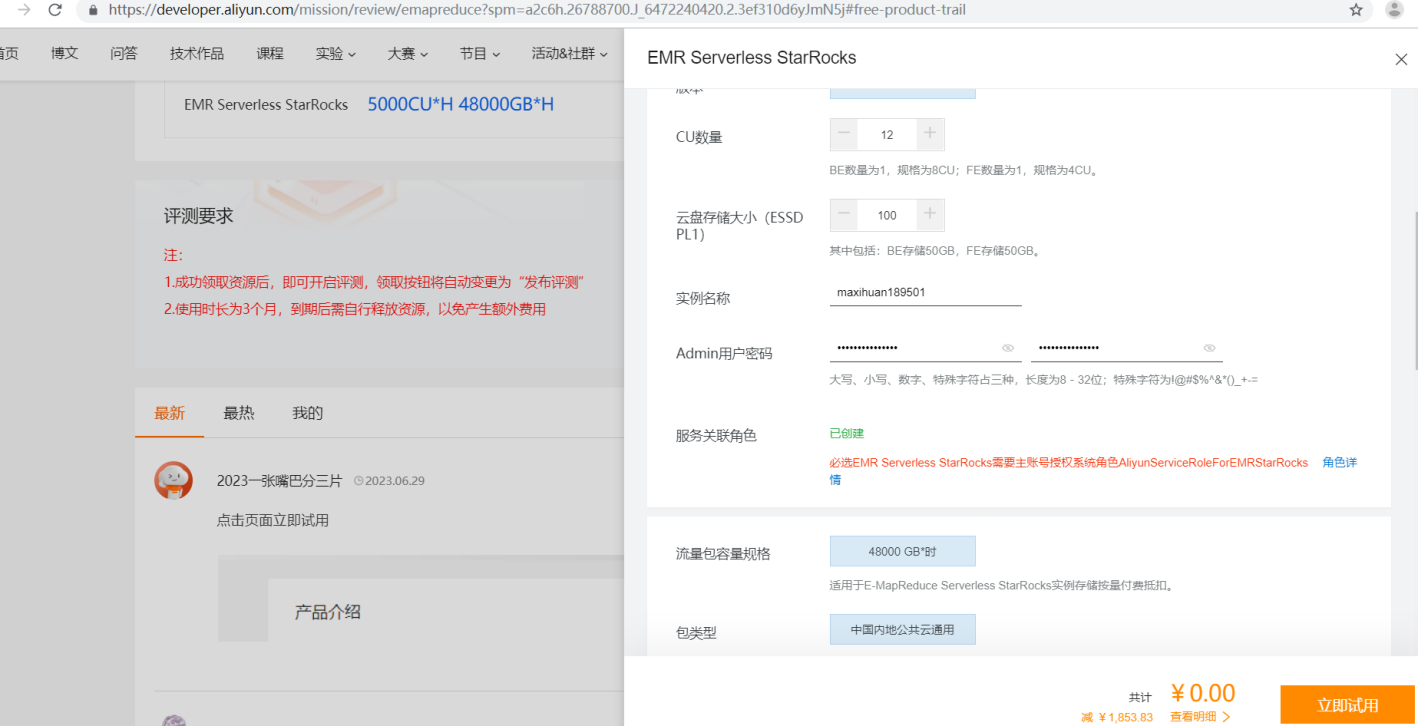The image size is (1418, 726).
Task: Show the confirm password via eye icon
Action: (x=1209, y=348)
